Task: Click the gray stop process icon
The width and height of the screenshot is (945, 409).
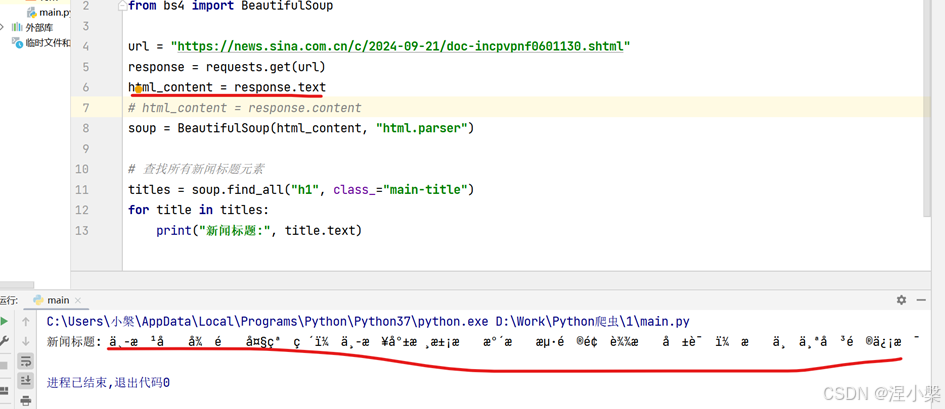Action: (x=4, y=366)
